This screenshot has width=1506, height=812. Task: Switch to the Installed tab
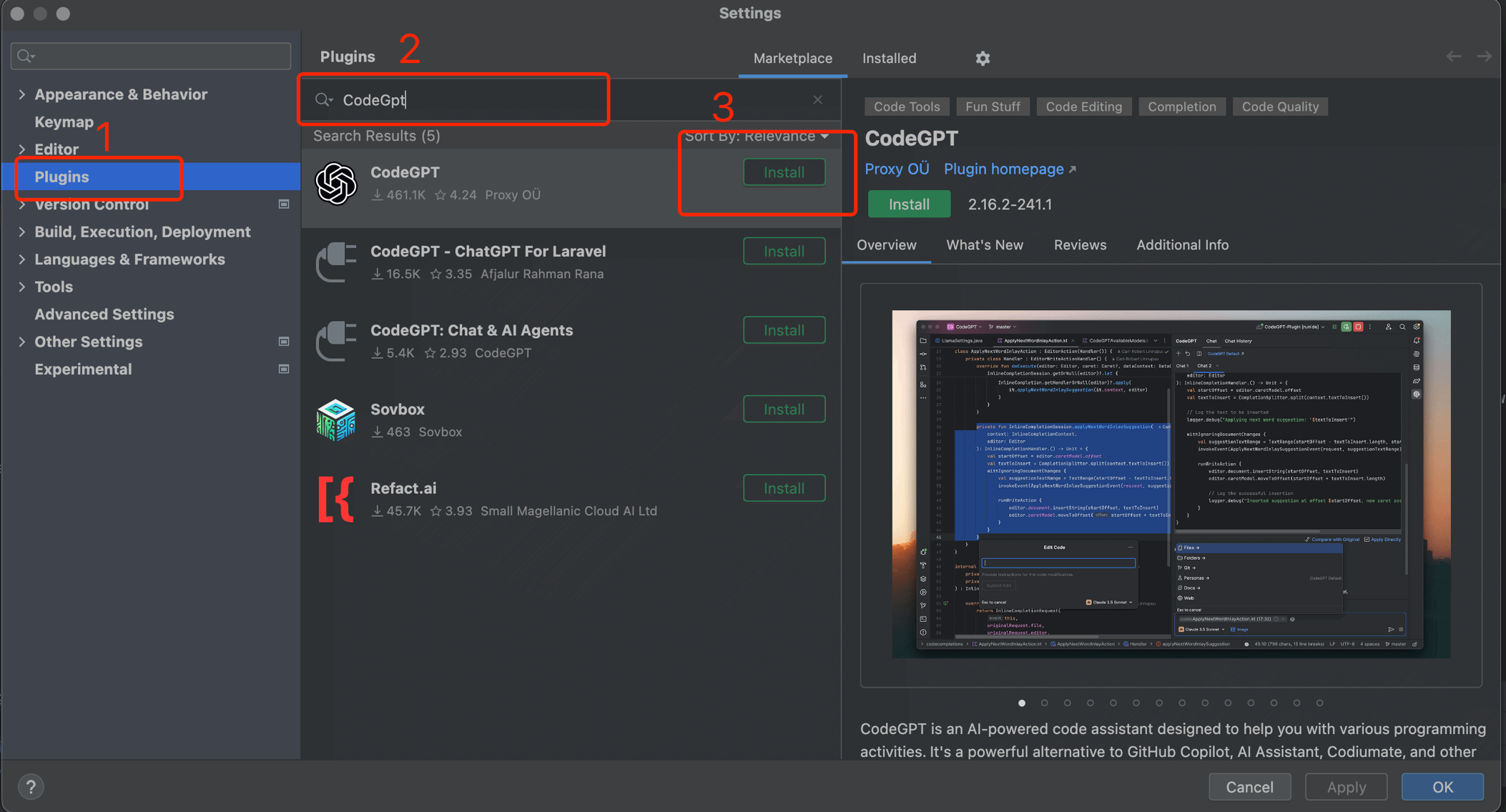tap(889, 59)
